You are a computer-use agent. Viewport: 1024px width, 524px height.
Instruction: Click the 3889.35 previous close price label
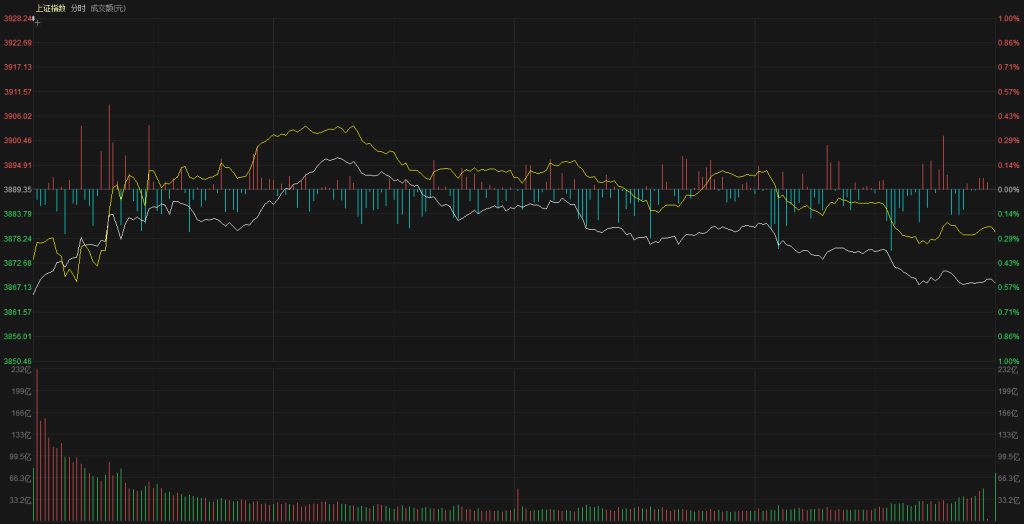(x=17, y=189)
